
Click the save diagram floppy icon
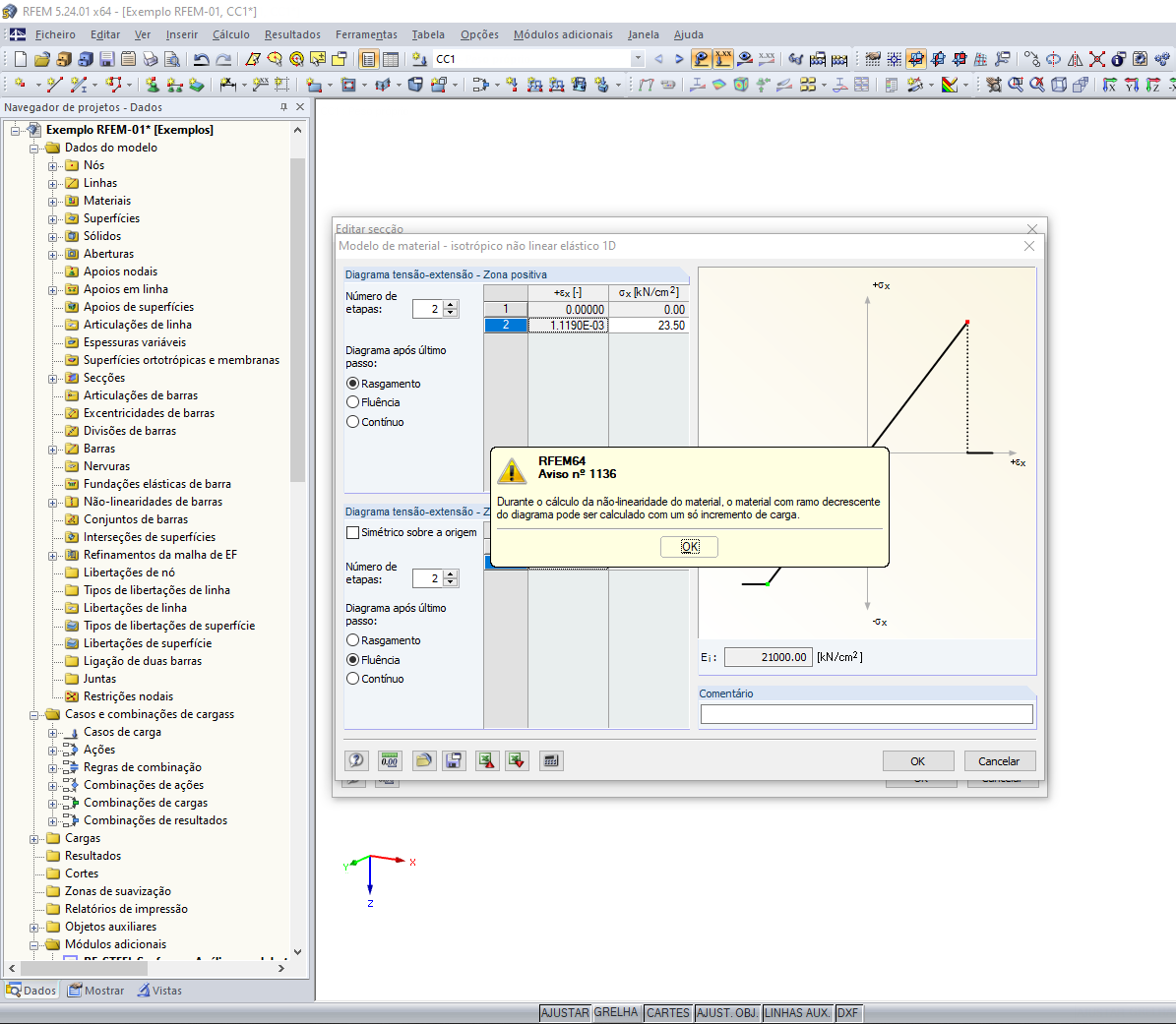click(454, 761)
